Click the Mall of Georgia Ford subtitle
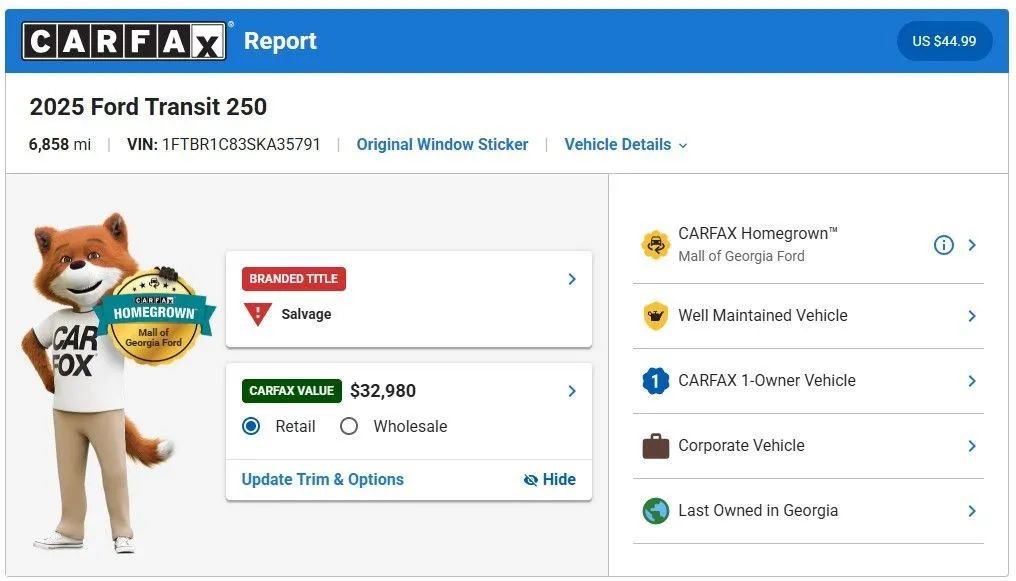1016x581 pixels. pos(741,256)
